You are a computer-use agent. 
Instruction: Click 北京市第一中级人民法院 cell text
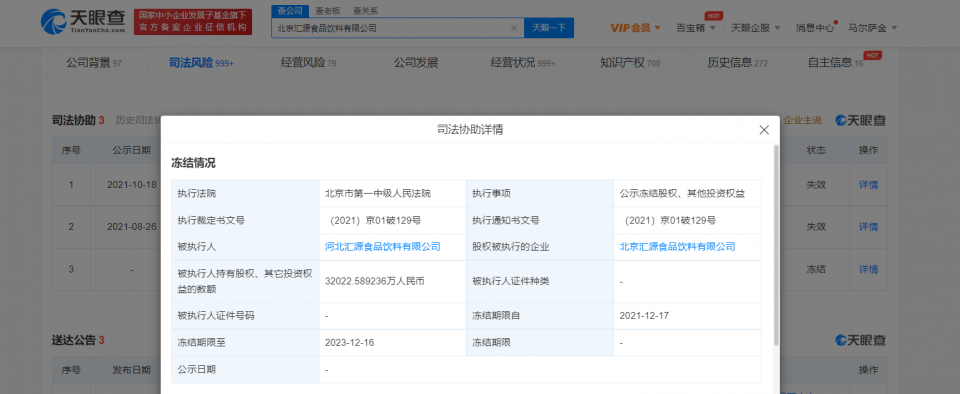coord(378,193)
